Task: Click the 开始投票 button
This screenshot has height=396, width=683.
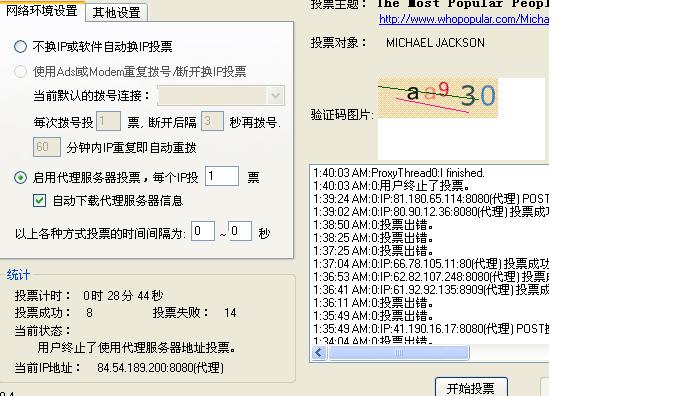Action: [x=471, y=387]
